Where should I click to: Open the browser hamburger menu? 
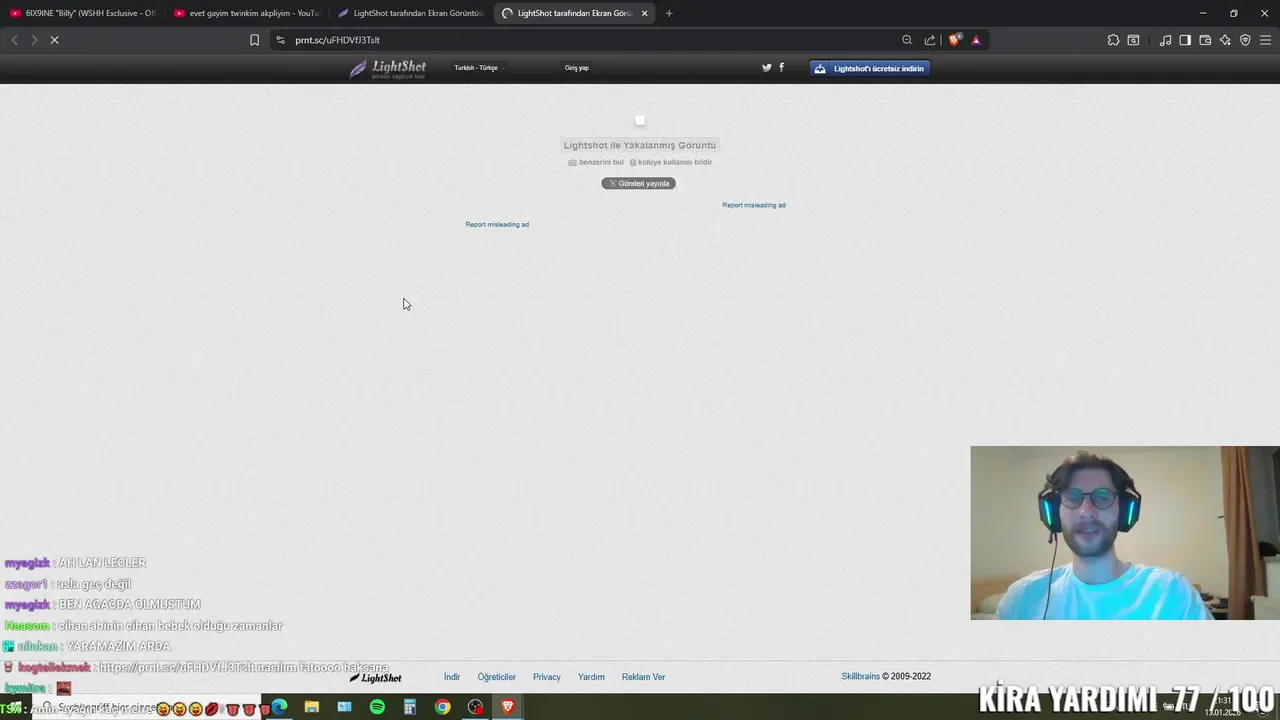click(x=1265, y=40)
